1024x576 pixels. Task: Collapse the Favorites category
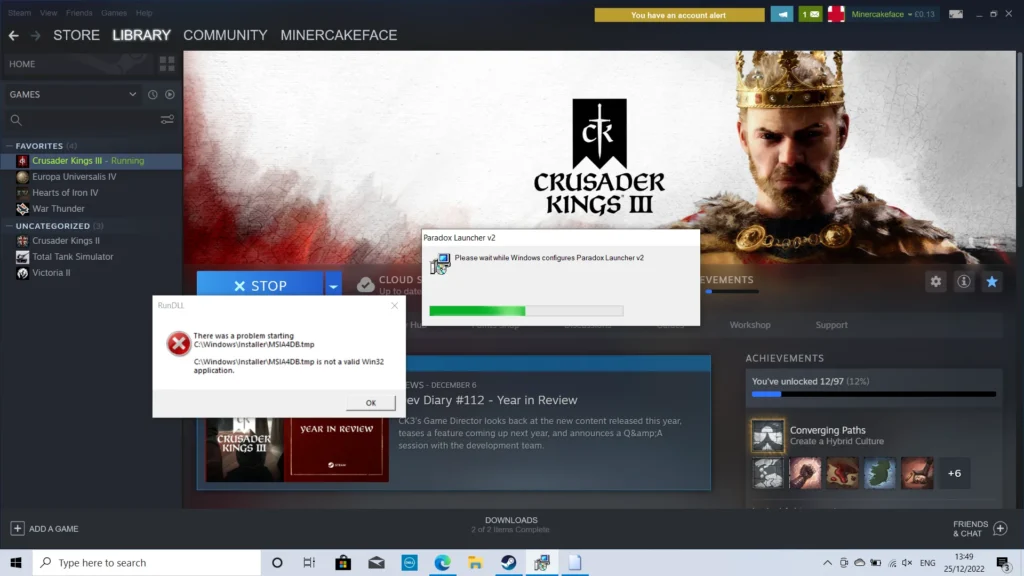(9, 146)
